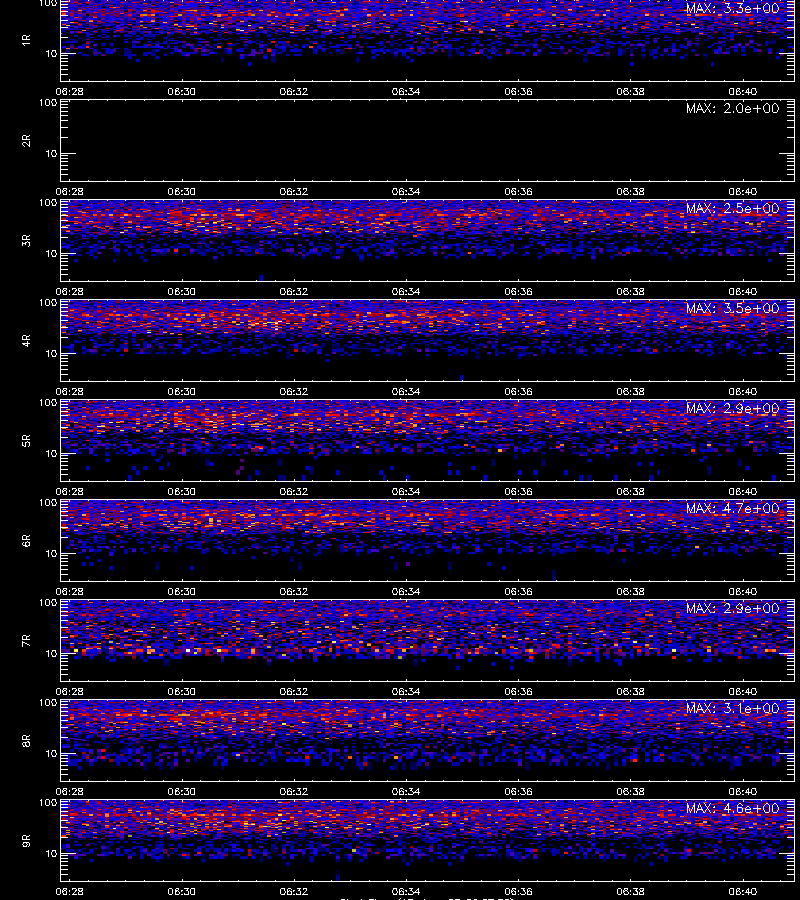Click the 3R spectrogram plot area
The height and width of the screenshot is (900, 800).
tap(428, 240)
